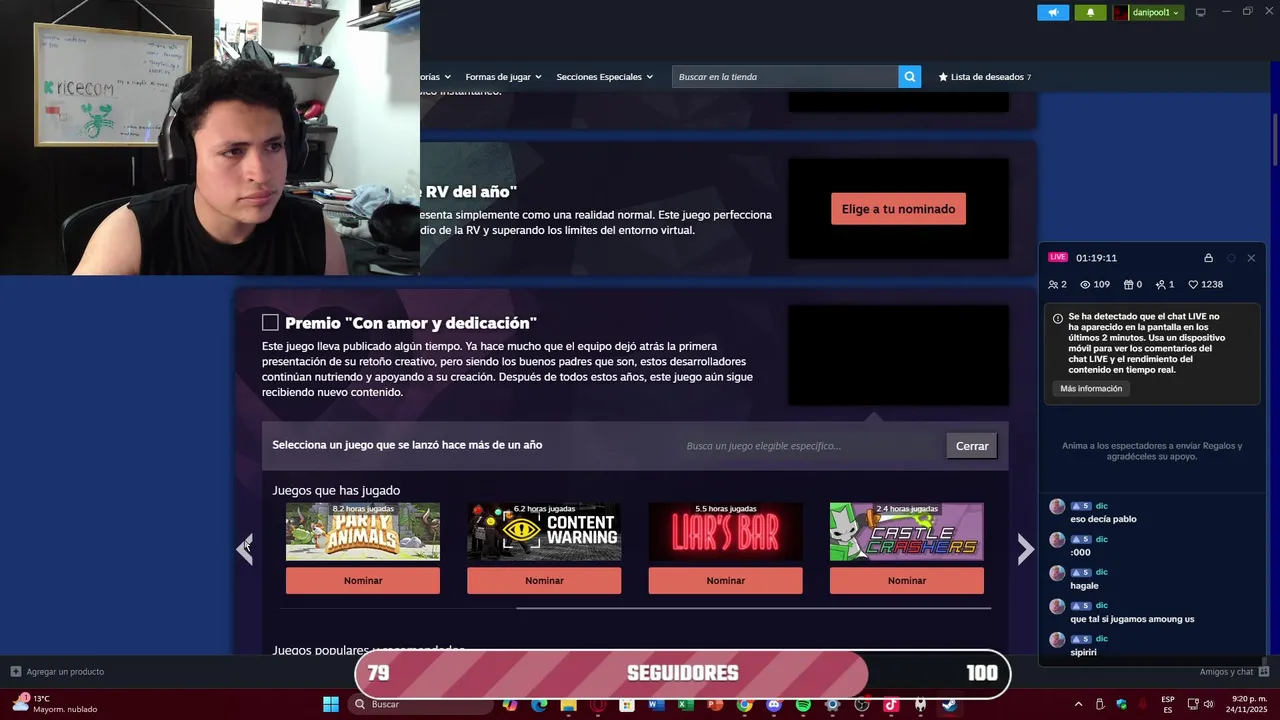Open Microsoft Edge from taskbar
Viewport: 1280px width, 720px height.
click(x=539, y=704)
